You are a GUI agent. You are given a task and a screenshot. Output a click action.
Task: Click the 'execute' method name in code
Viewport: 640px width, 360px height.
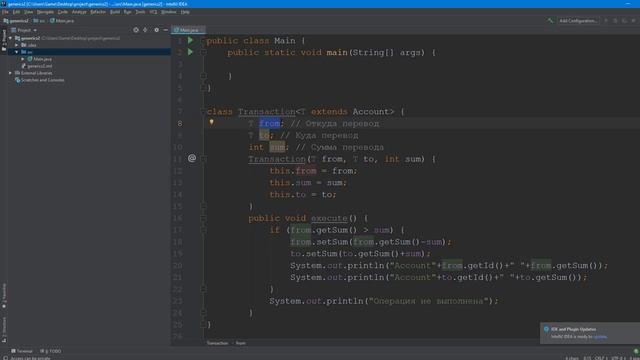click(329, 218)
